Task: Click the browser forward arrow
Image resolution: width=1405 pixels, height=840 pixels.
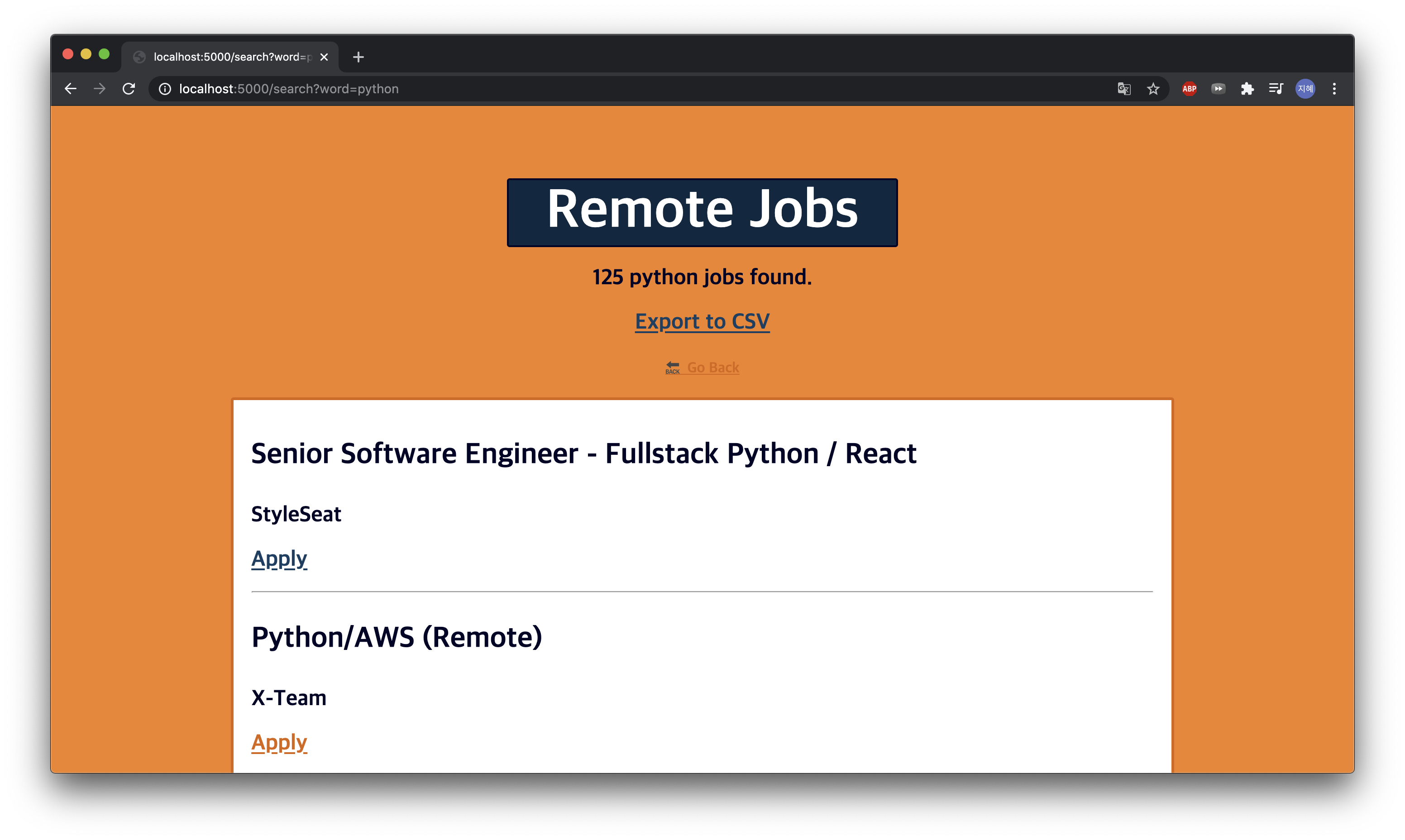Action: tap(100, 89)
